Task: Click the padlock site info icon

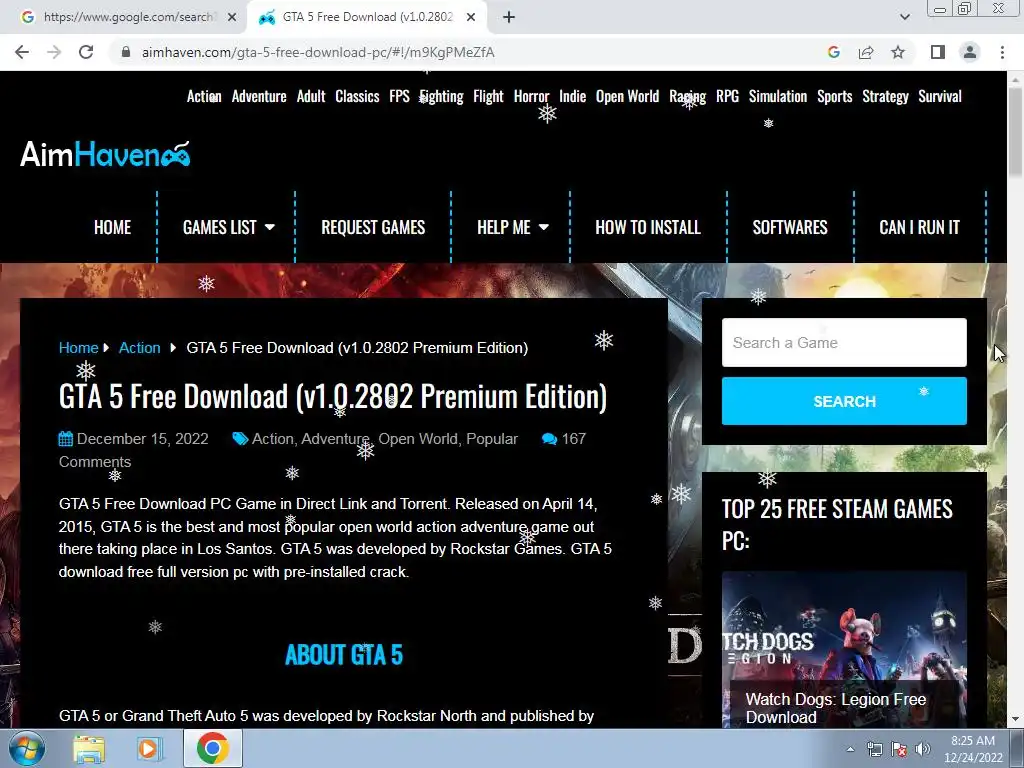Action: pos(126,52)
